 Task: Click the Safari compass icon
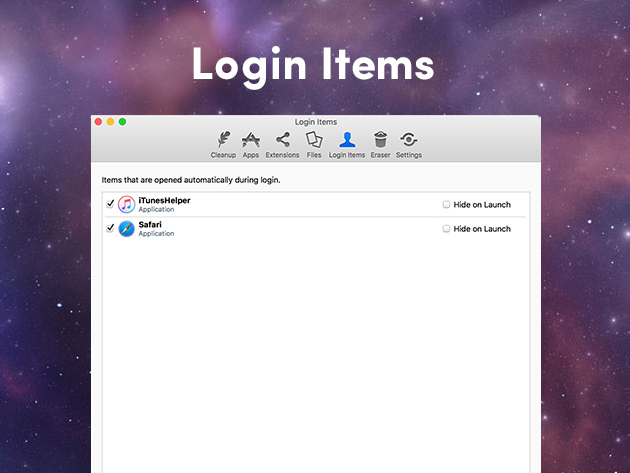pos(127,229)
